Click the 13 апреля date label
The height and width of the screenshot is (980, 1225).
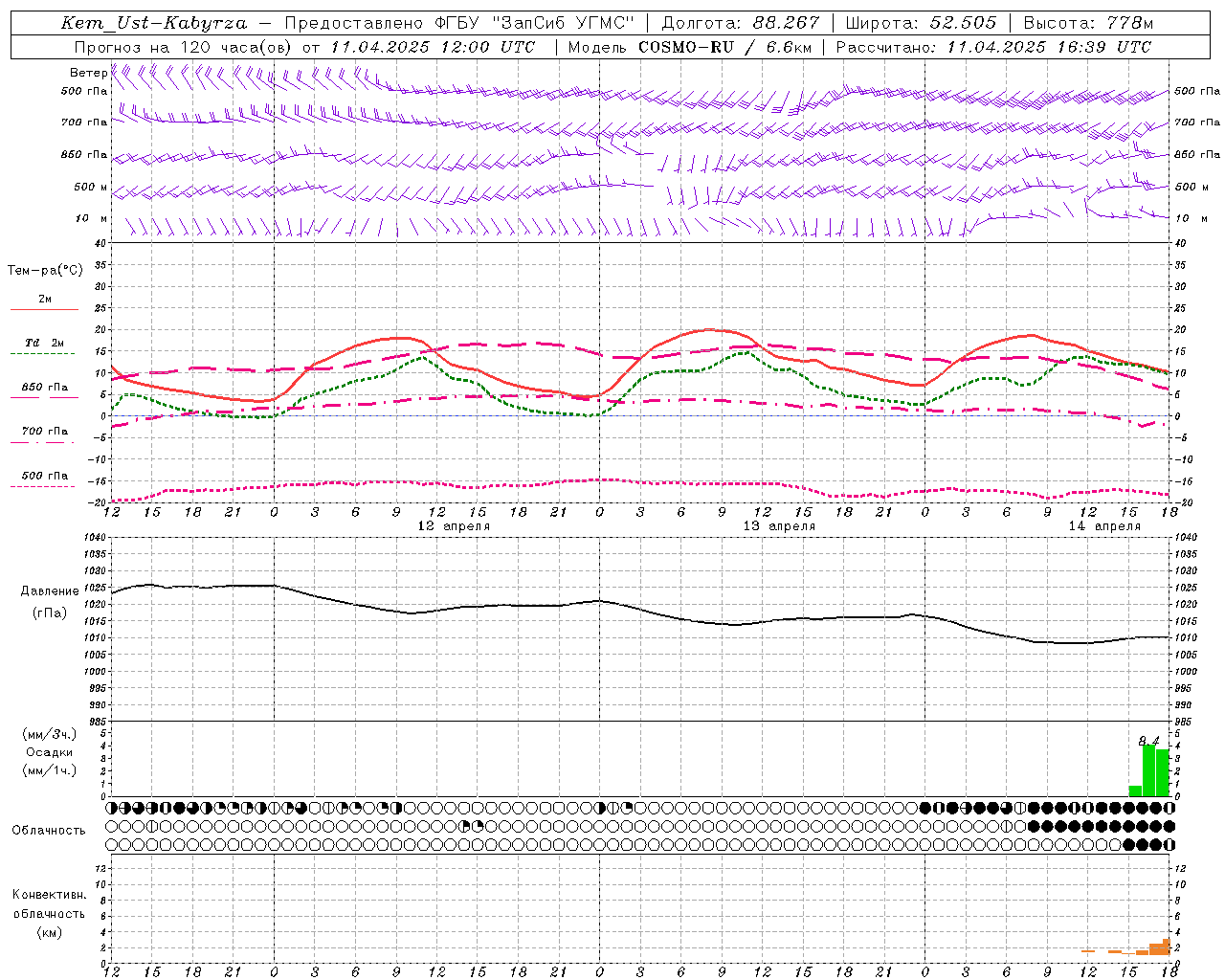pyautogui.click(x=779, y=526)
